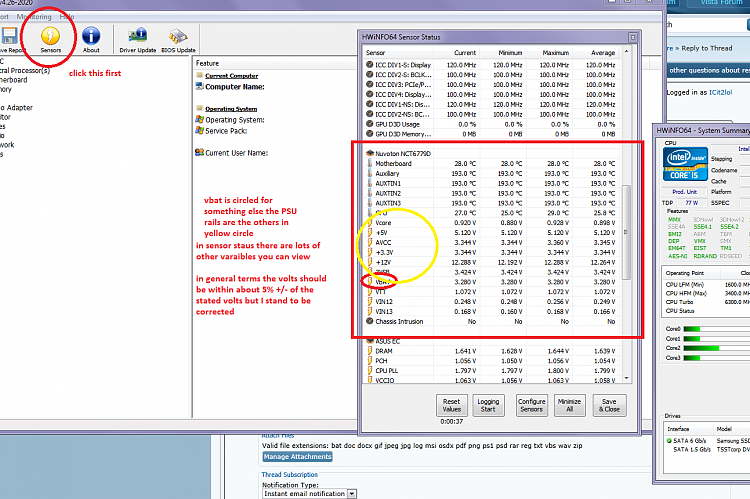Select the GPU D3D Memory row
This screenshot has height=499, width=750.
point(493,134)
